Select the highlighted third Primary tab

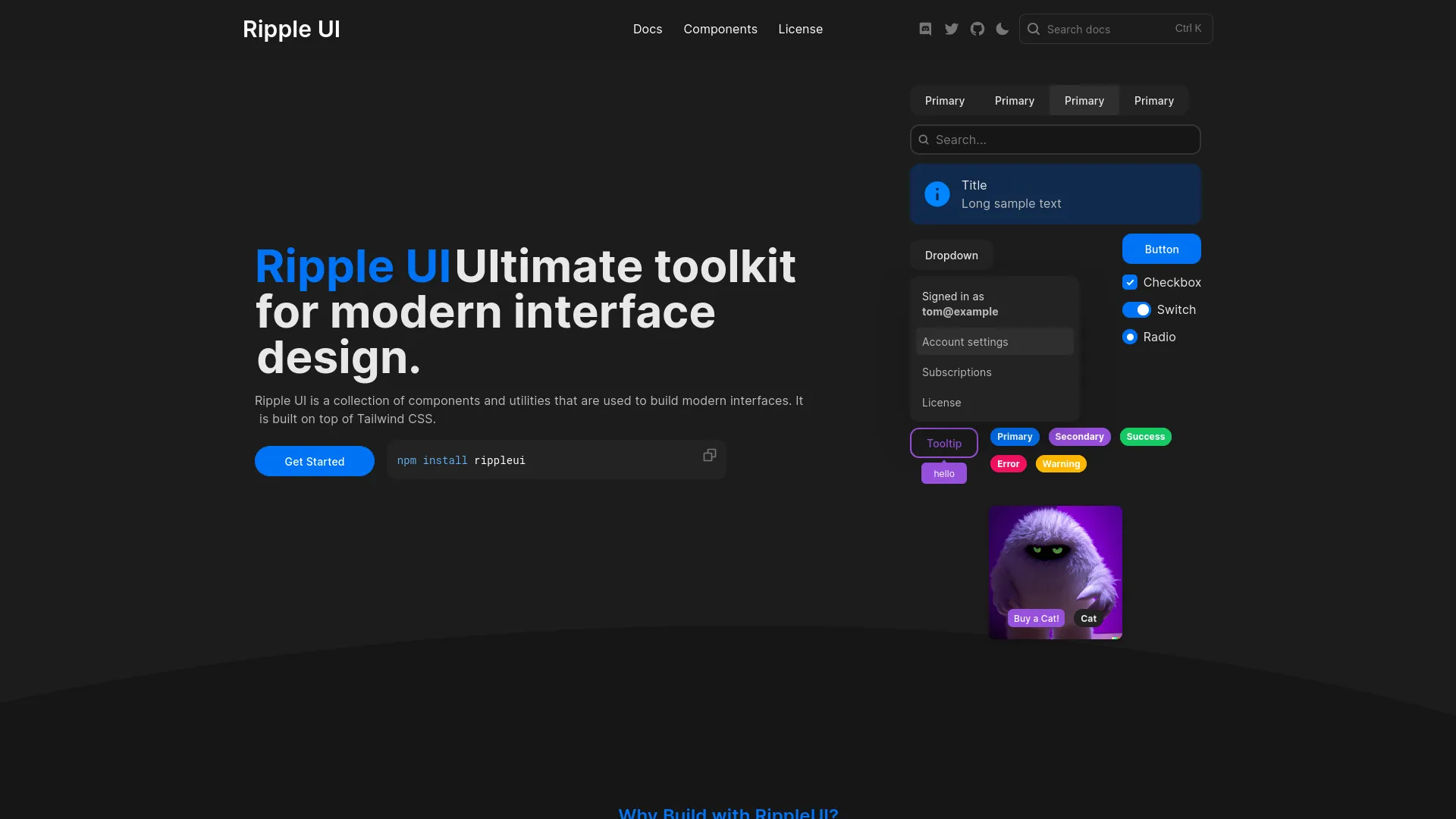pyautogui.click(x=1084, y=101)
